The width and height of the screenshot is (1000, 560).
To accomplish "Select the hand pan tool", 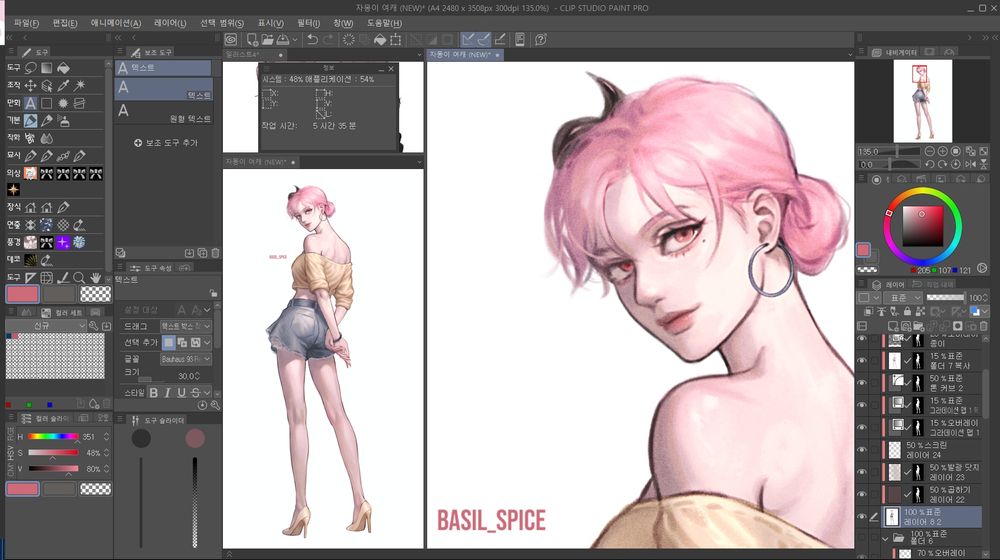I will pyautogui.click(x=95, y=277).
